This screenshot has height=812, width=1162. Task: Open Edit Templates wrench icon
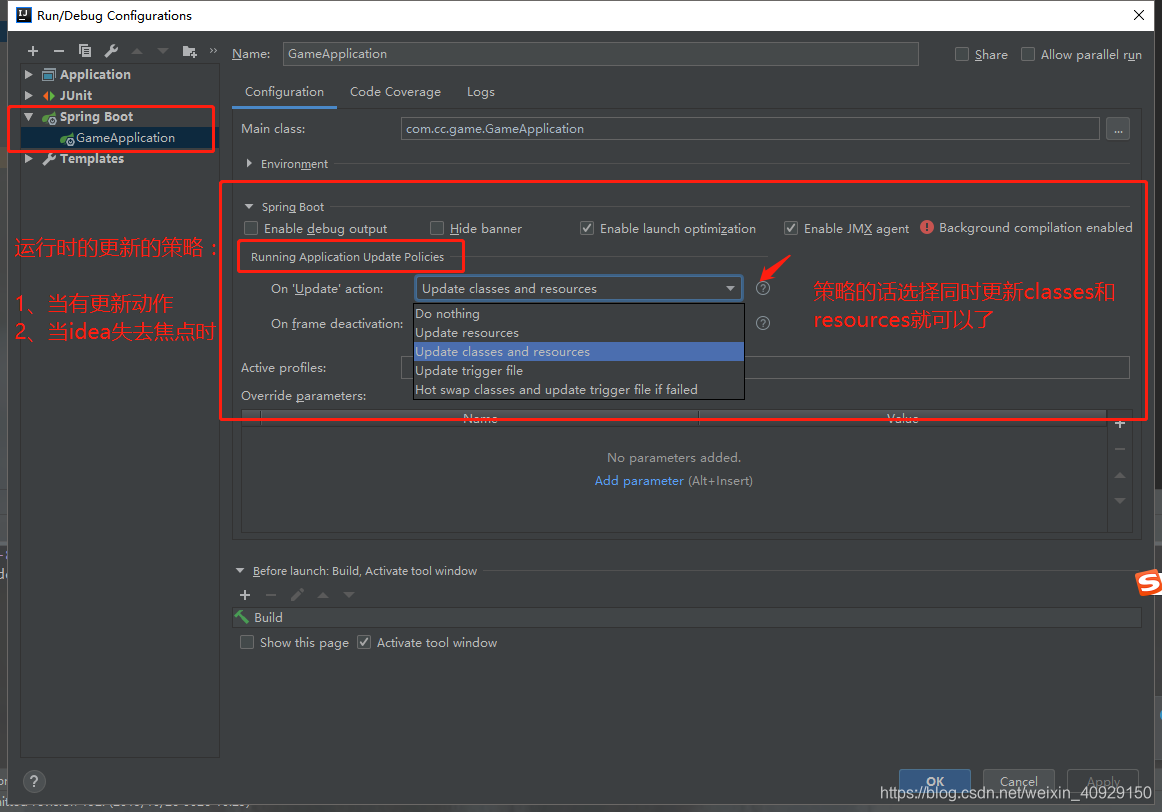point(110,50)
